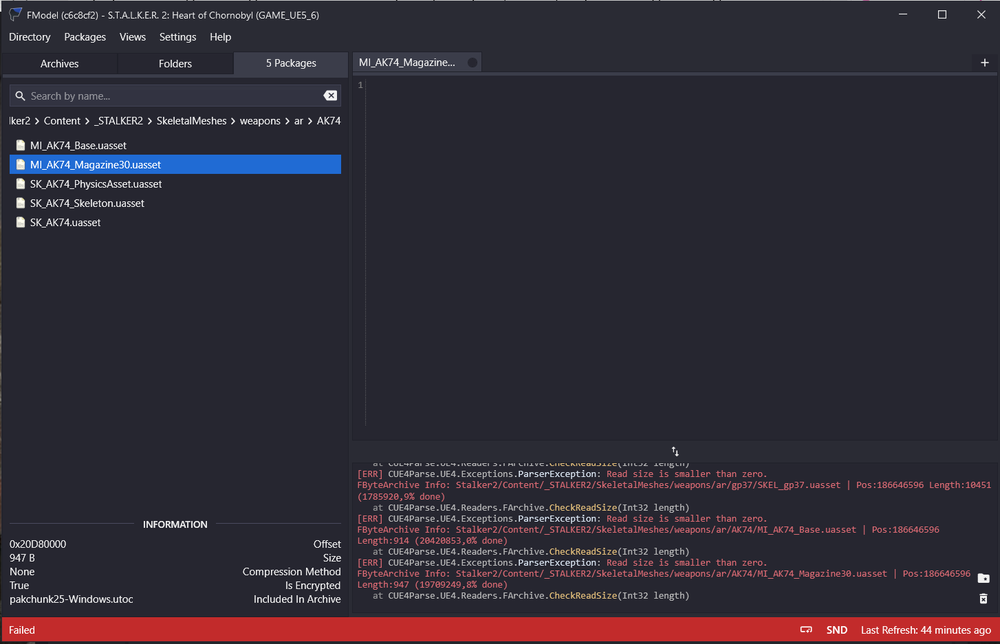Open the output folder icon in log panel
This screenshot has height=644, width=1000.
(x=983, y=578)
